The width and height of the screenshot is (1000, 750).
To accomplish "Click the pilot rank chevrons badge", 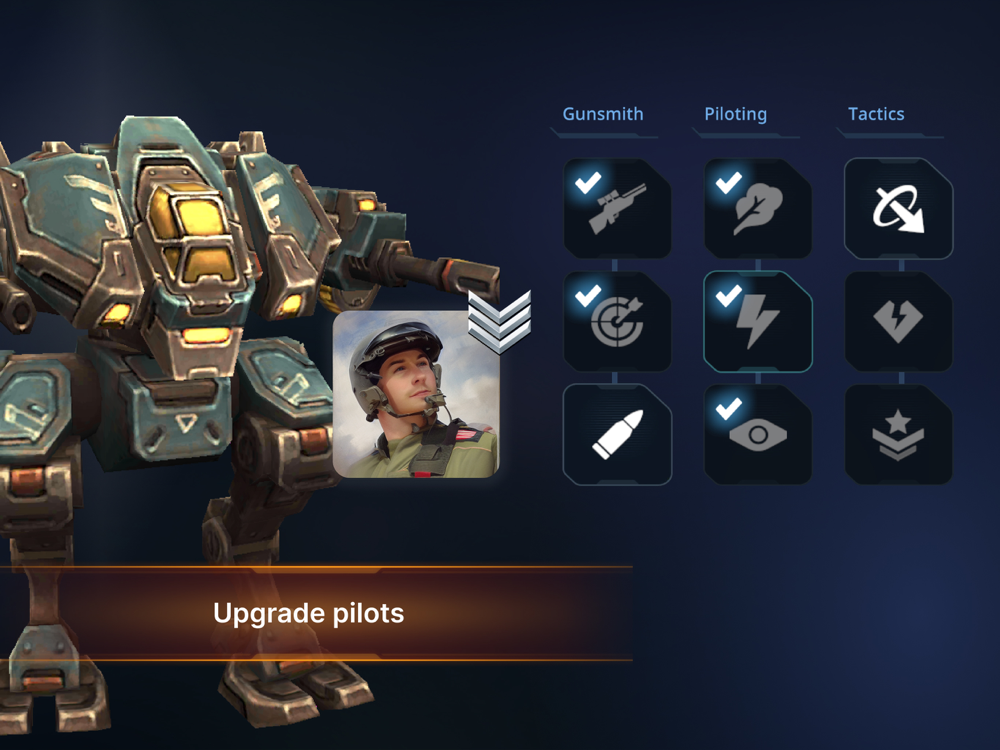I will pyautogui.click(x=499, y=322).
